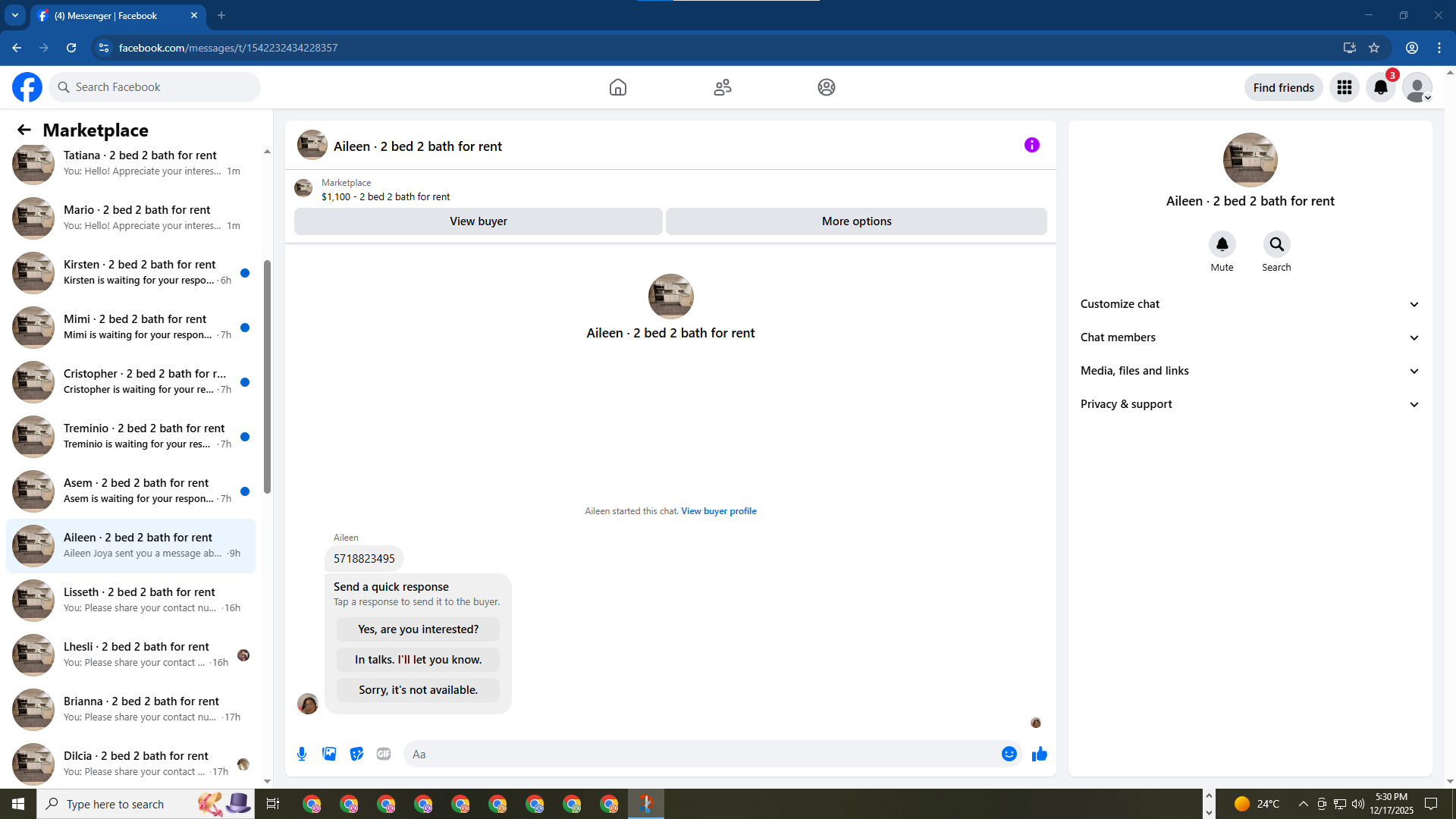Screen dimensions: 1456x819
Task: Click the voice clip microphone icon
Action: [x=302, y=754]
